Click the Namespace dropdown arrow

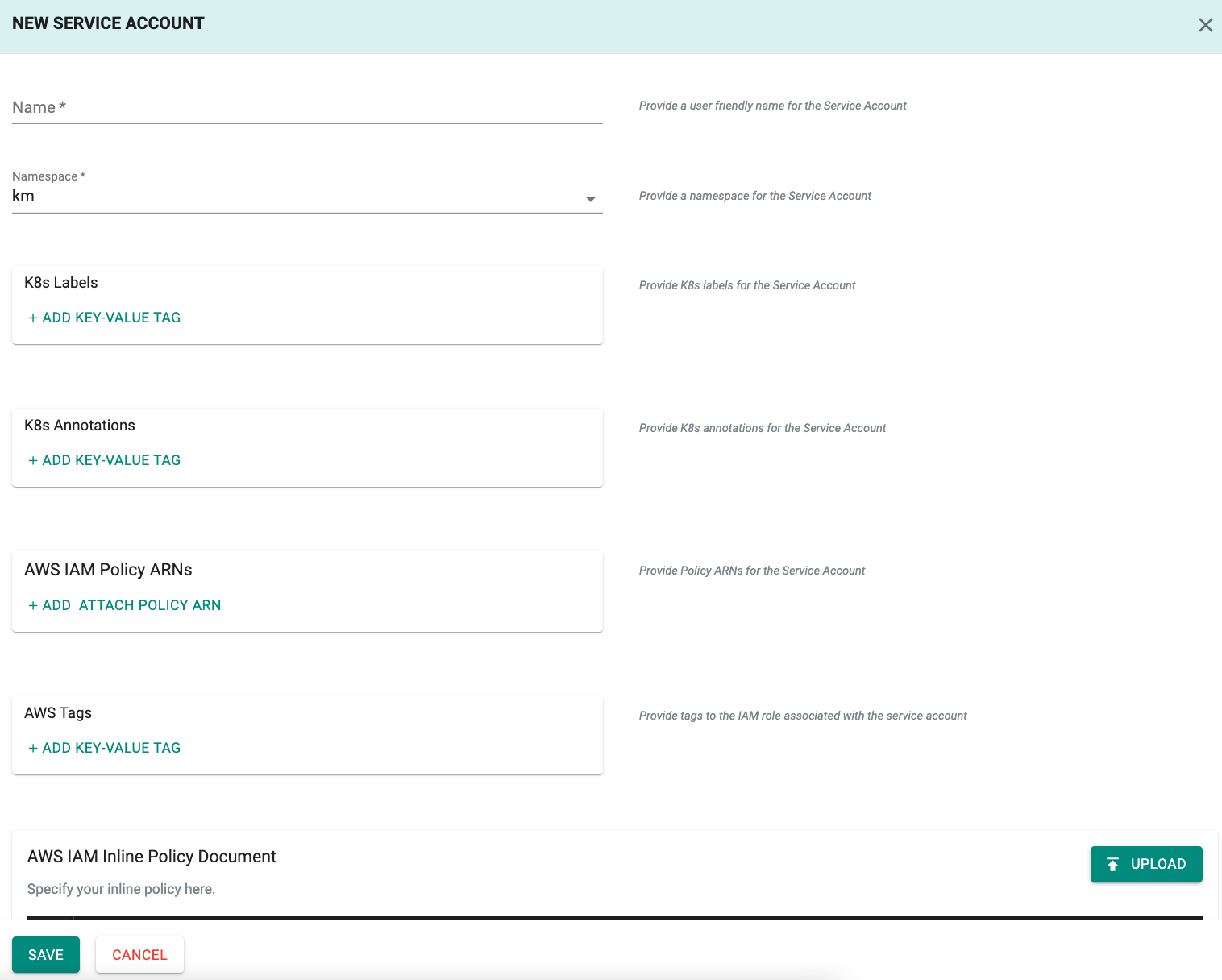click(x=591, y=199)
